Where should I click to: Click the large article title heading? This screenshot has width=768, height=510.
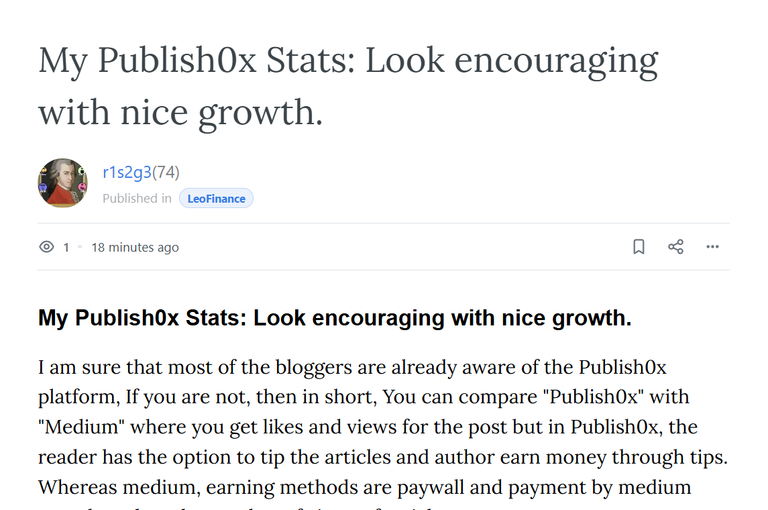point(348,86)
